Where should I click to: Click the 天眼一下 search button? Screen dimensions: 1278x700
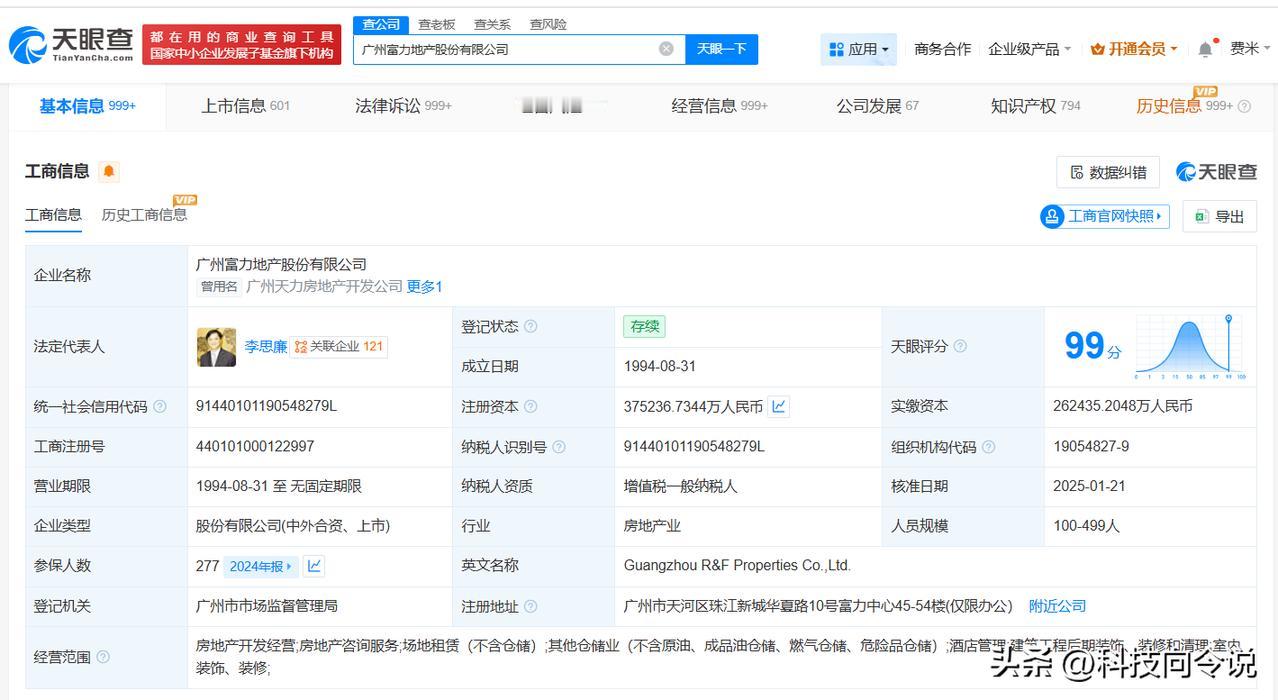point(721,49)
